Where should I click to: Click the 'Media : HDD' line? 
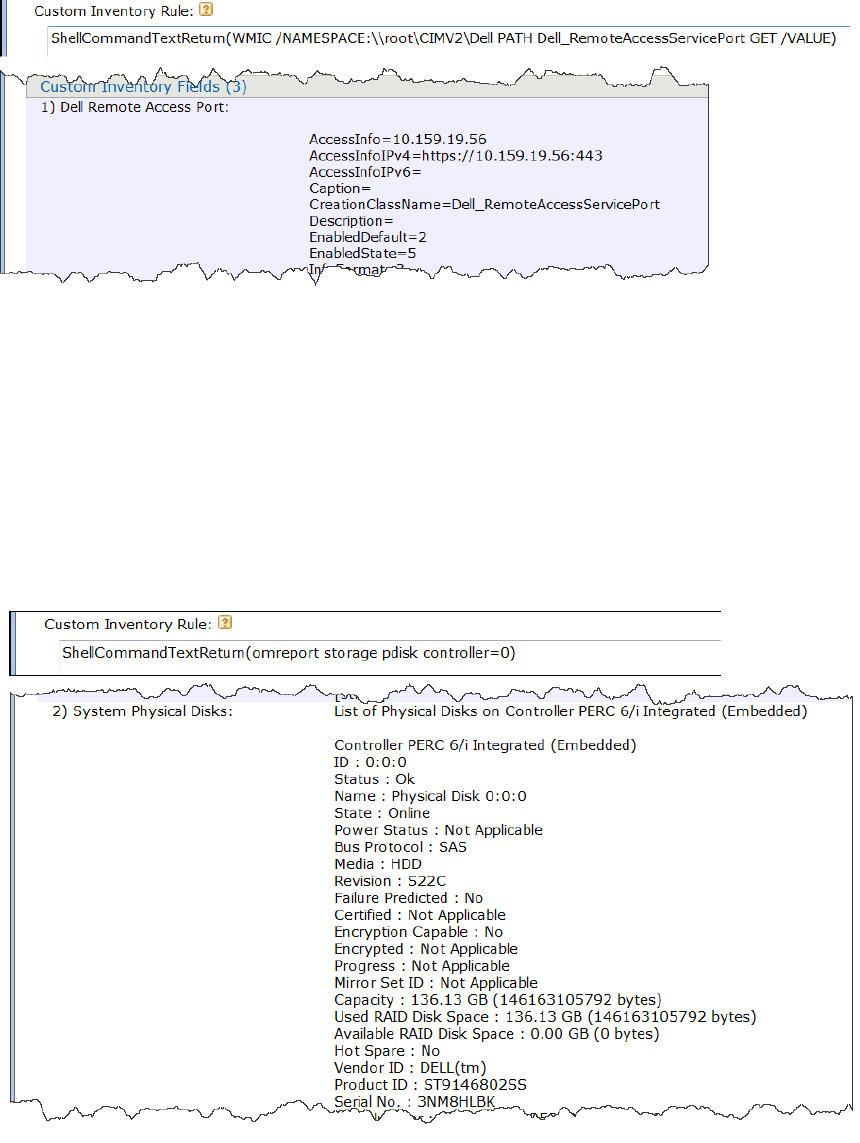pyautogui.click(x=378, y=865)
